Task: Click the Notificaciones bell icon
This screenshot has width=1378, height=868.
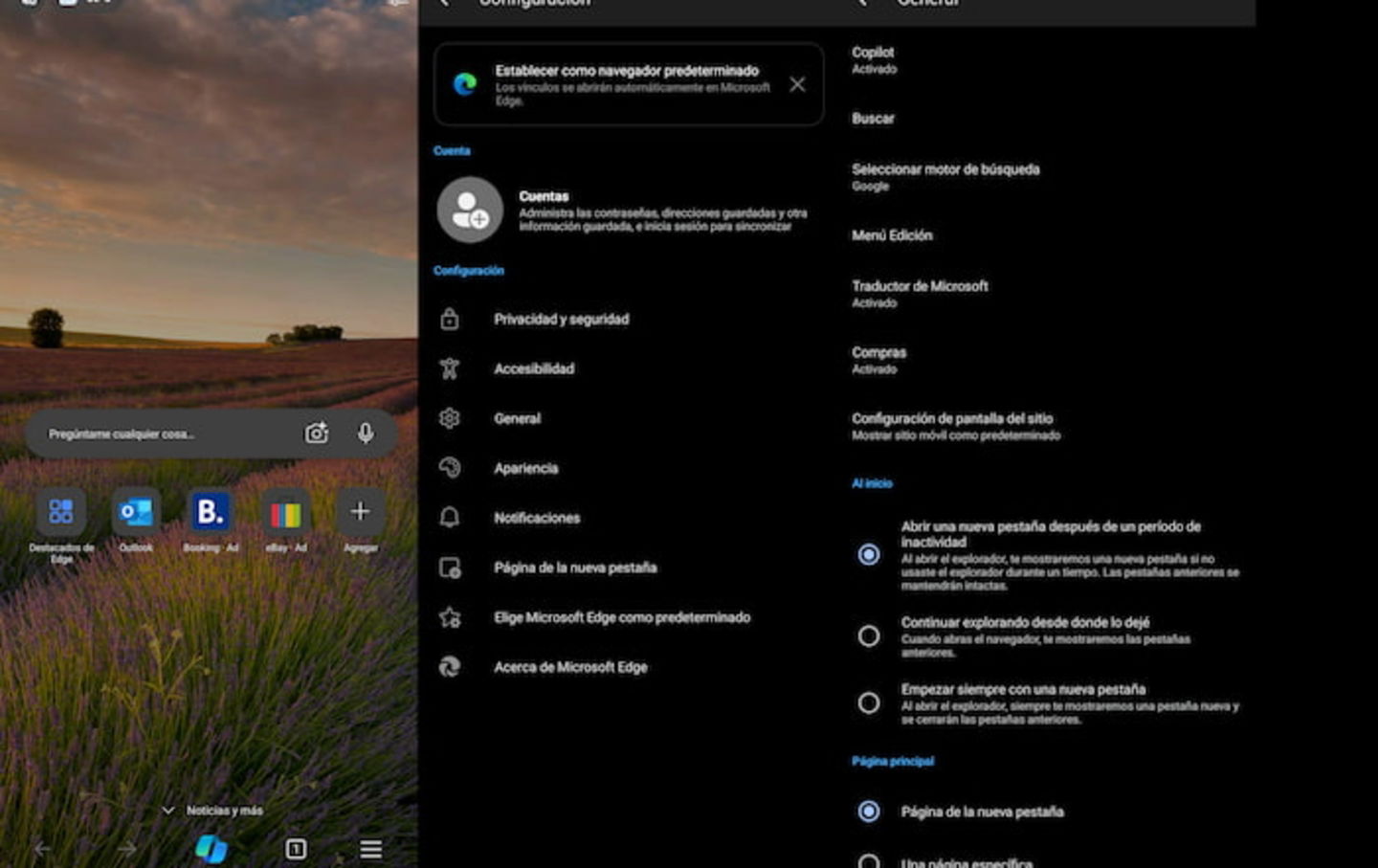Action: pyautogui.click(x=450, y=518)
